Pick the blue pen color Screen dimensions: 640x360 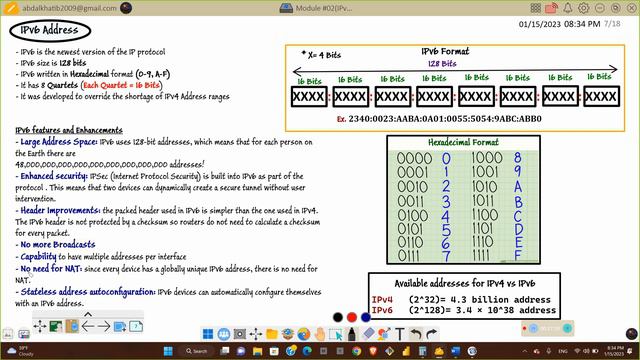(366, 317)
